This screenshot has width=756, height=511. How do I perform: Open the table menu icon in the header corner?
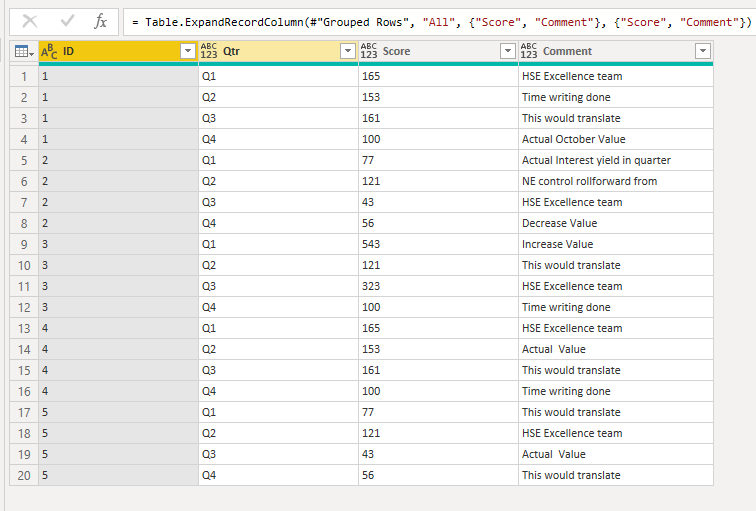point(24,51)
